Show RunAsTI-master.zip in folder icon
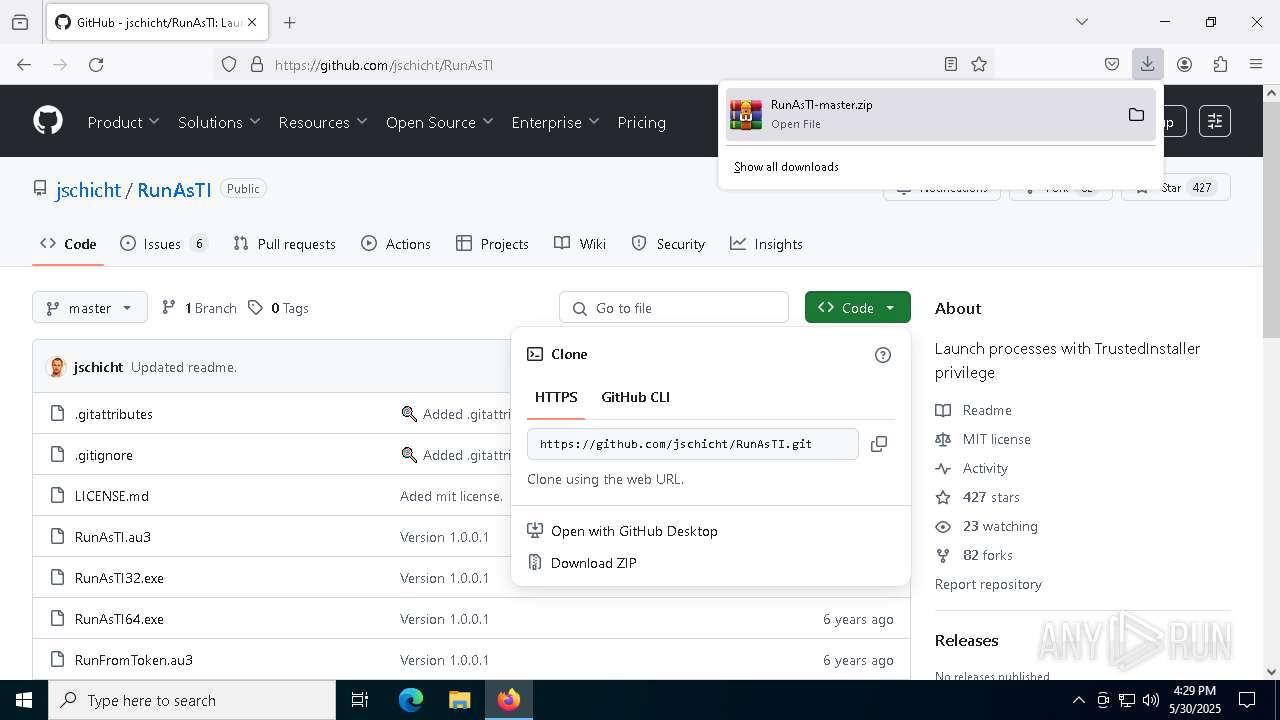The height and width of the screenshot is (720, 1280). click(1136, 114)
